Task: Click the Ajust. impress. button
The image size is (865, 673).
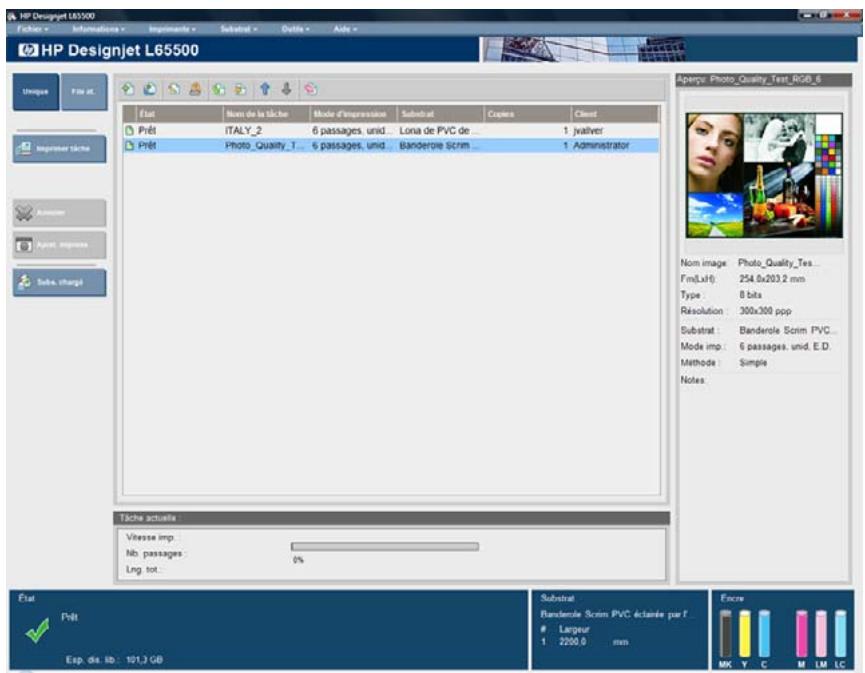Action: click(60, 245)
